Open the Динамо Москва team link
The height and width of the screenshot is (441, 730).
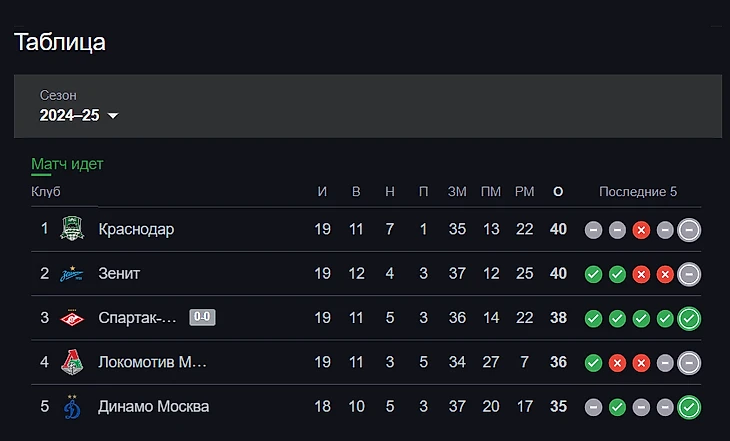(153, 407)
